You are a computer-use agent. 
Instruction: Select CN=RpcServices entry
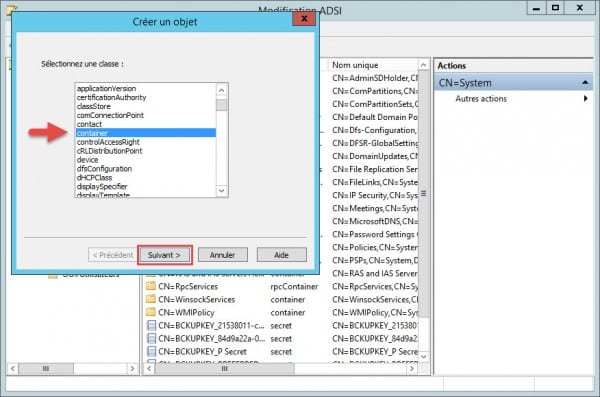pyautogui.click(x=188, y=286)
